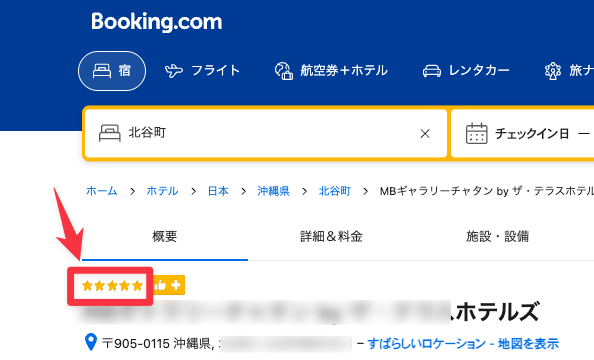Select the 宿 stays bed icon tab

pos(112,71)
